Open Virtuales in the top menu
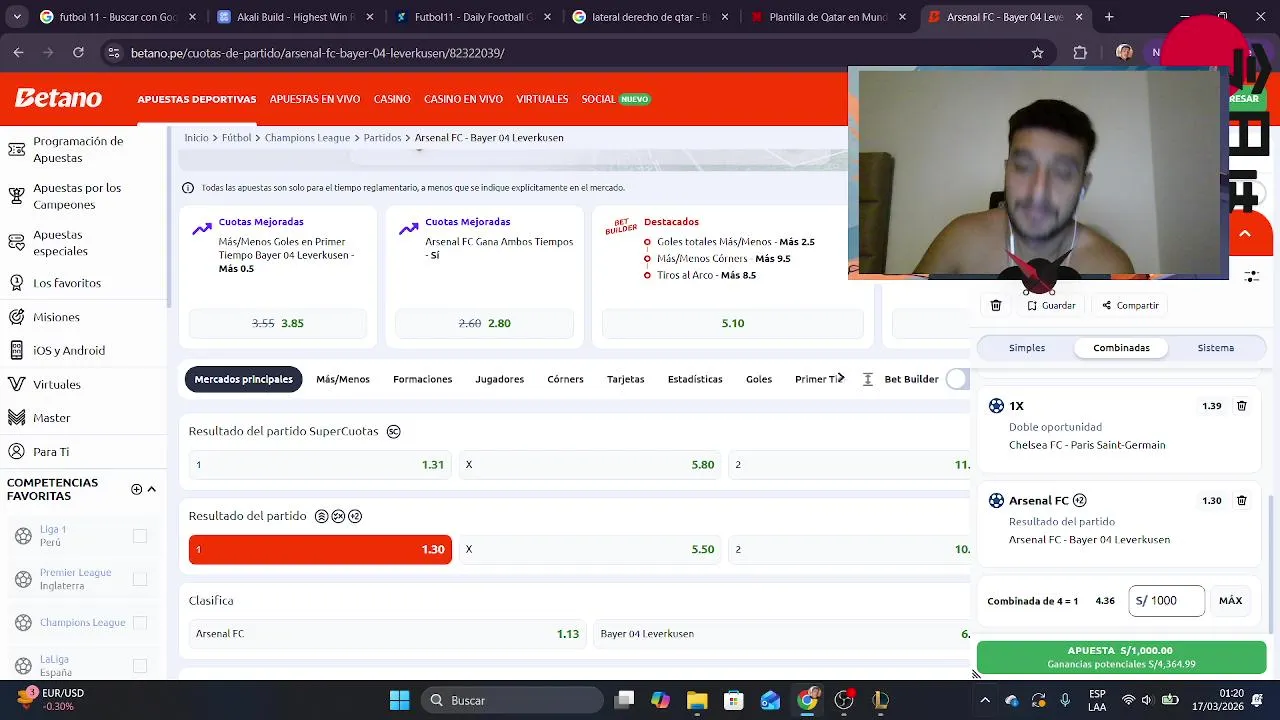The image size is (1280, 720). [x=542, y=99]
